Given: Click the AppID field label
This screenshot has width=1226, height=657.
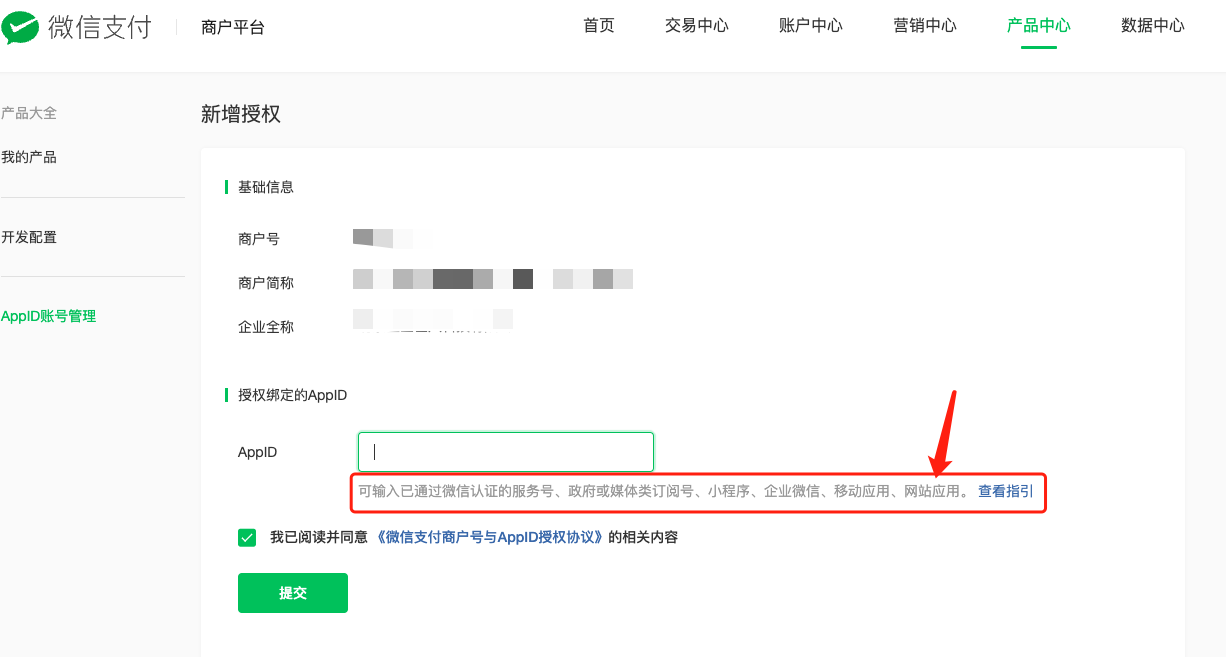Looking at the screenshot, I should click(258, 452).
